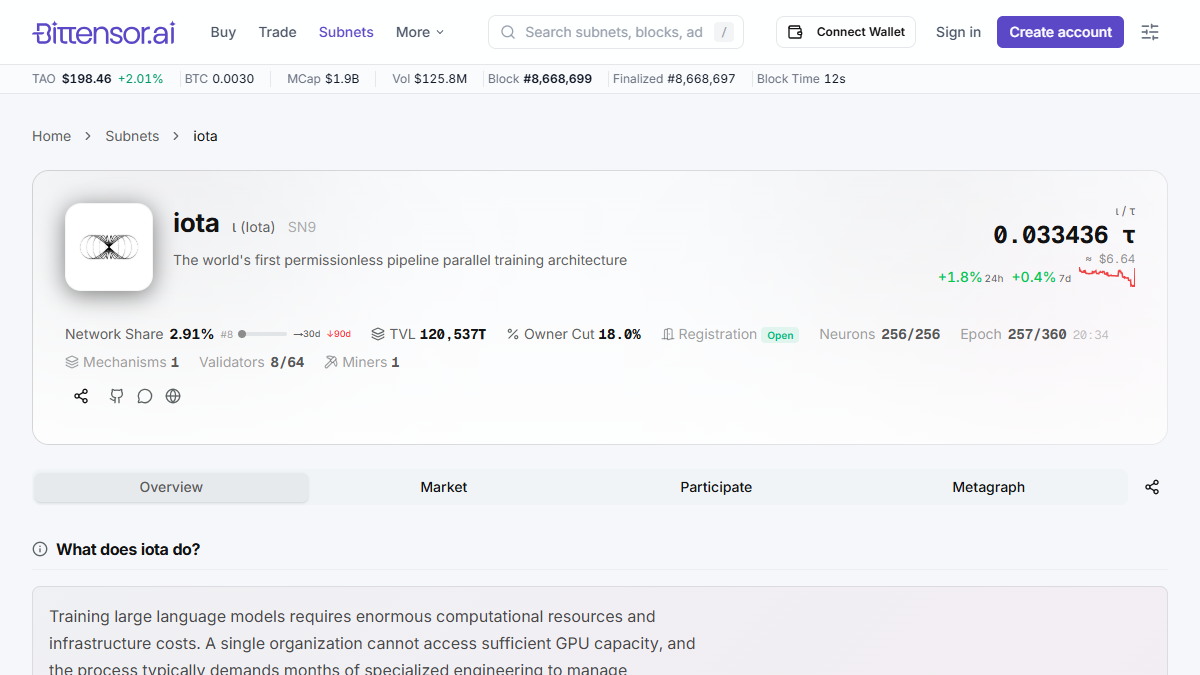
Task: Click the SN9 subnet label
Action: (302, 227)
